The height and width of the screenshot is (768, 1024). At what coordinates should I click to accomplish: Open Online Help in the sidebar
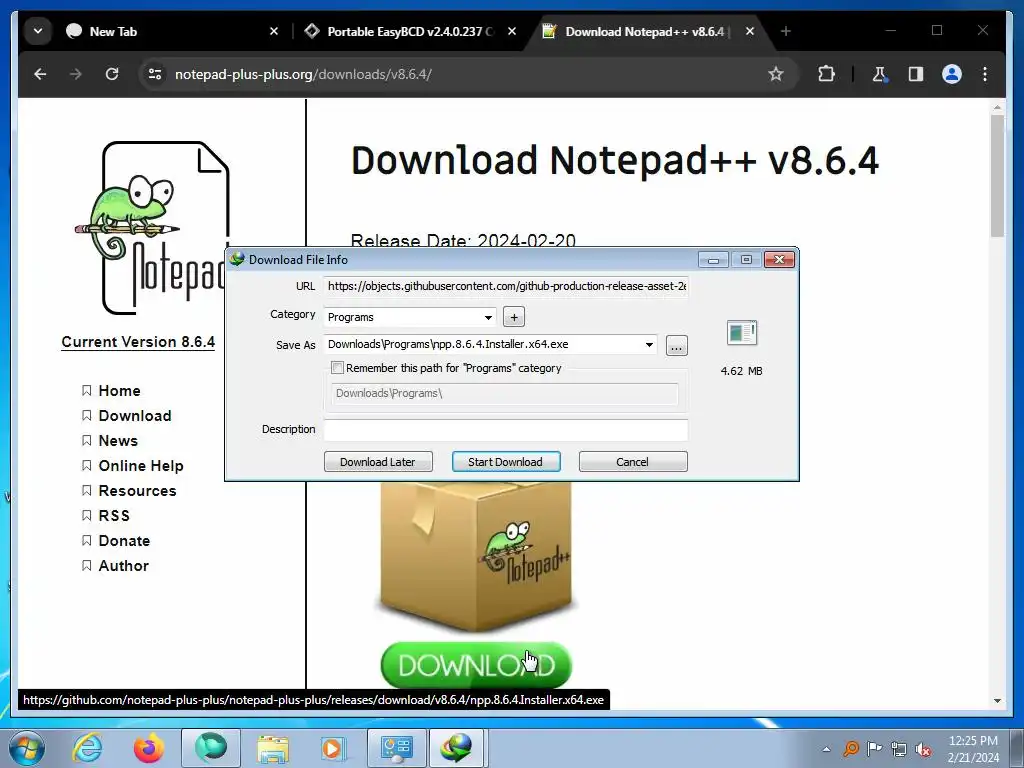pyautogui.click(x=140, y=466)
